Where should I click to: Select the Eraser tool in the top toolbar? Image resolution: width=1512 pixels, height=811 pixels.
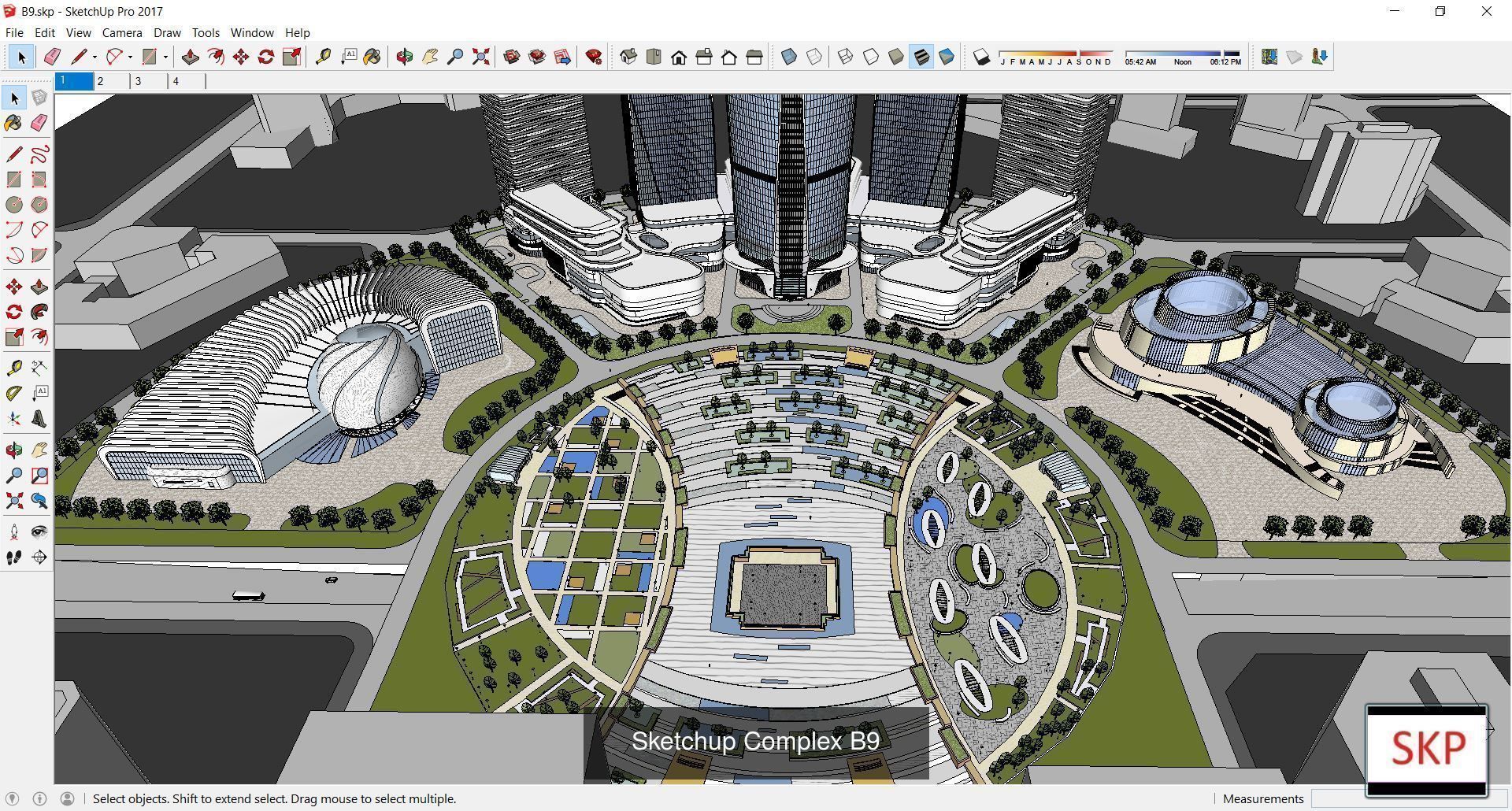coord(52,57)
